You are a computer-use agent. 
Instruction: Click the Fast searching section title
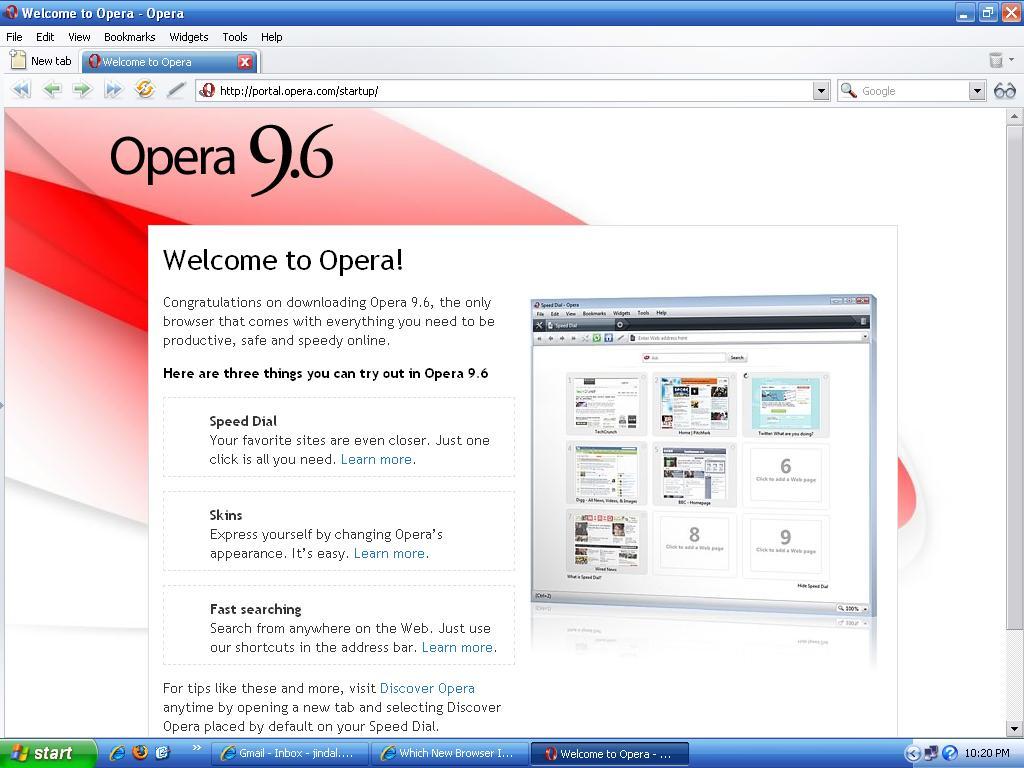[x=255, y=609]
